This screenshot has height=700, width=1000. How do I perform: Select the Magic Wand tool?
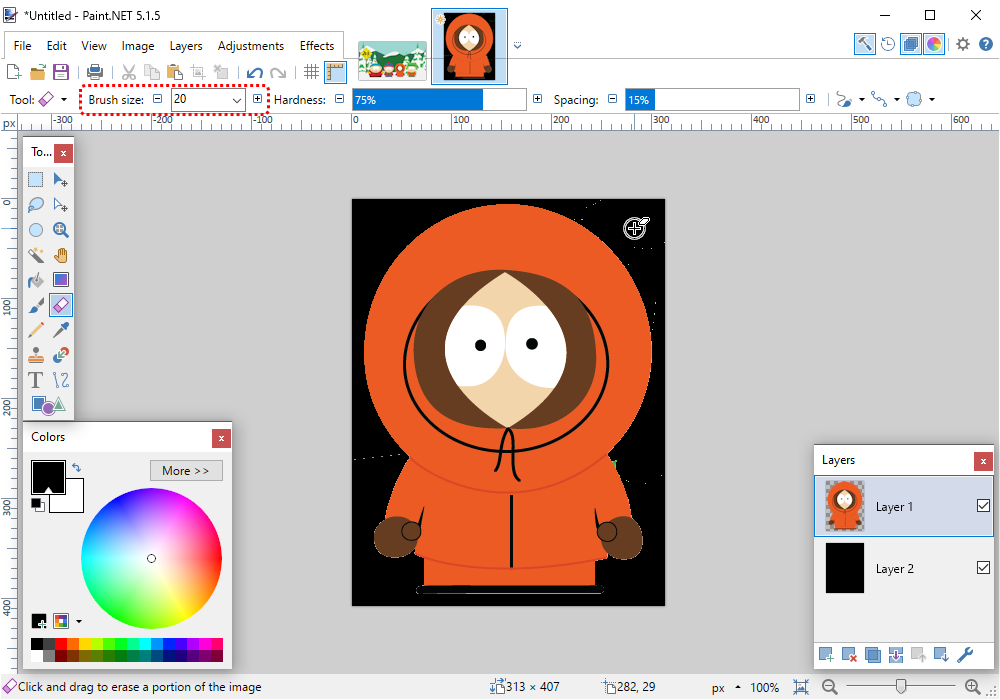[x=36, y=255]
